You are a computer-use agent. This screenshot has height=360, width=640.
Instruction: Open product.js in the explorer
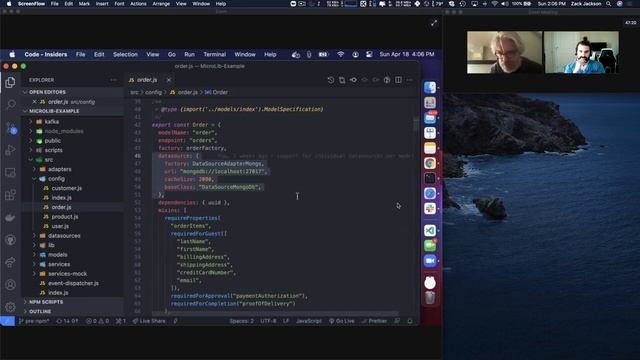coord(64,217)
